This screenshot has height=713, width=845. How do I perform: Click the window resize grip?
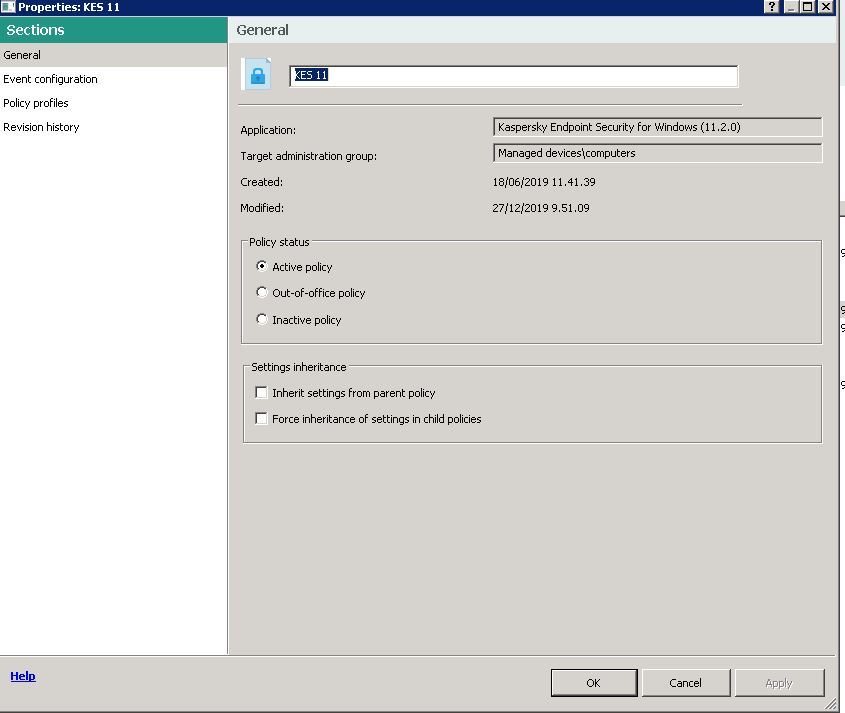click(830, 704)
